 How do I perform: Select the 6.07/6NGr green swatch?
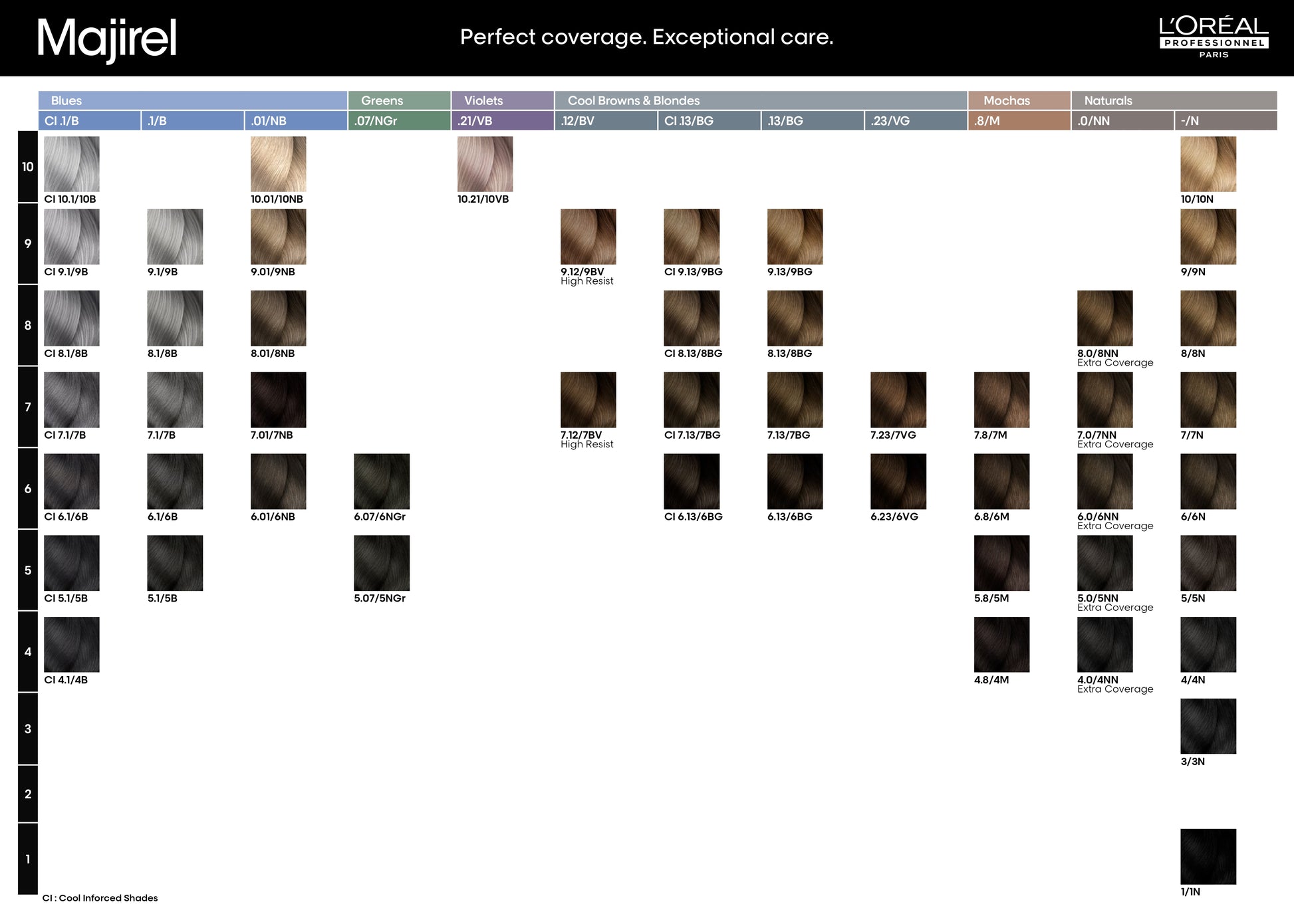pos(382,481)
